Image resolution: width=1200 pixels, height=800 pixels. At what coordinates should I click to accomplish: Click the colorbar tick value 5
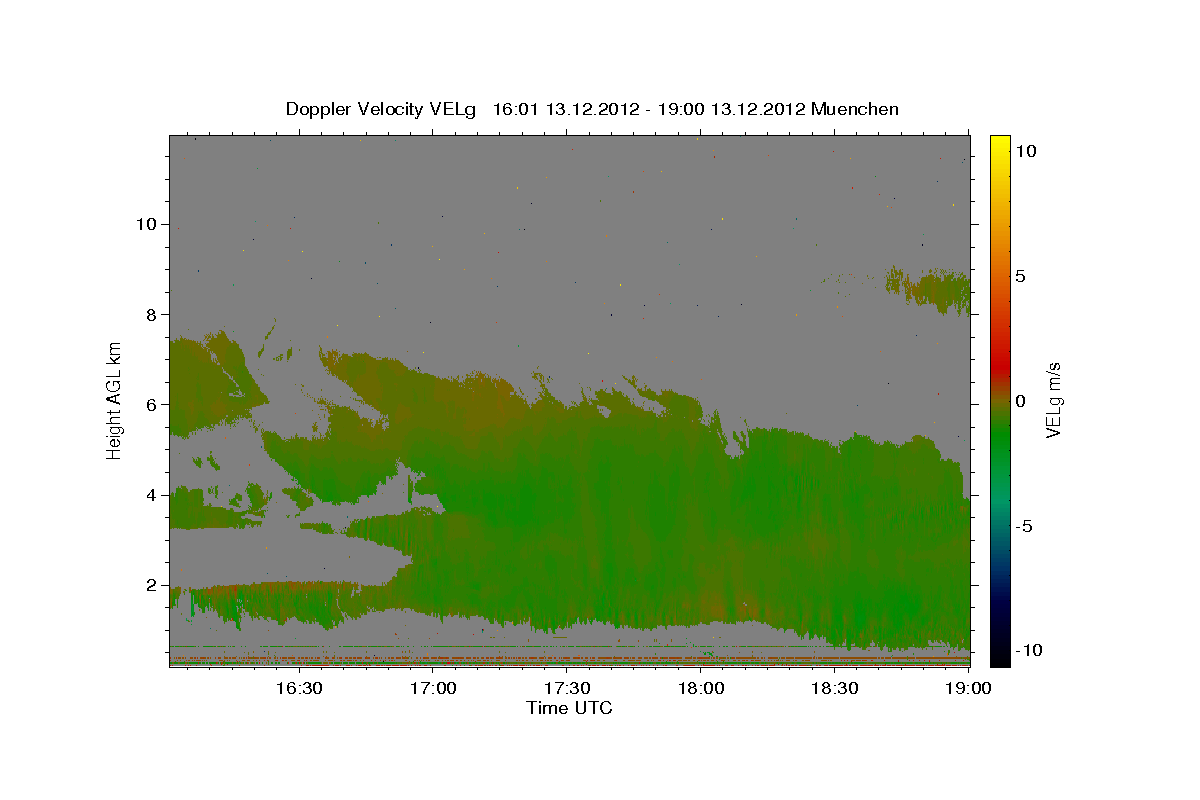(x=1019, y=276)
